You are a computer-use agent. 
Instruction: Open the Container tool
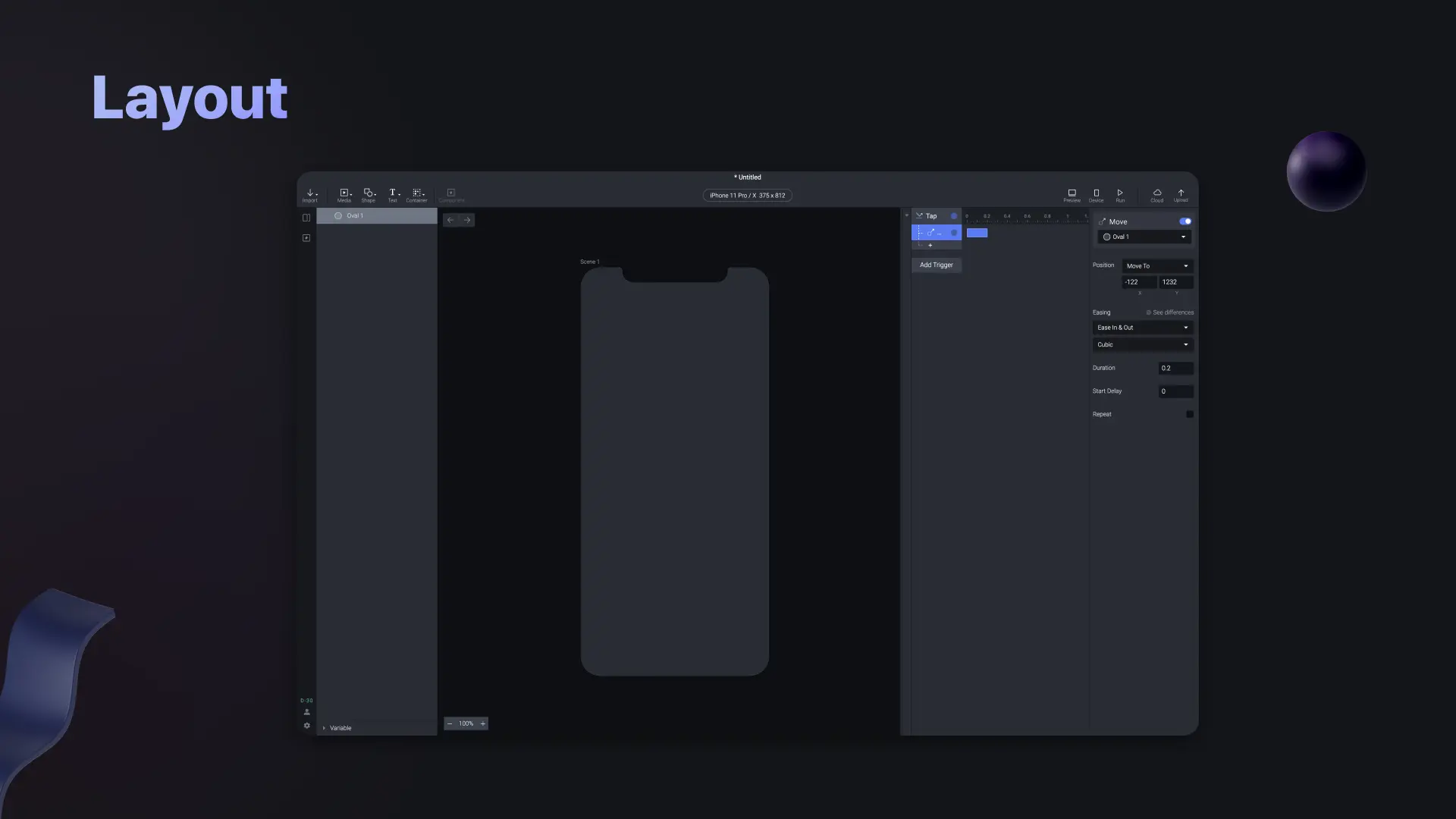pyautogui.click(x=417, y=195)
